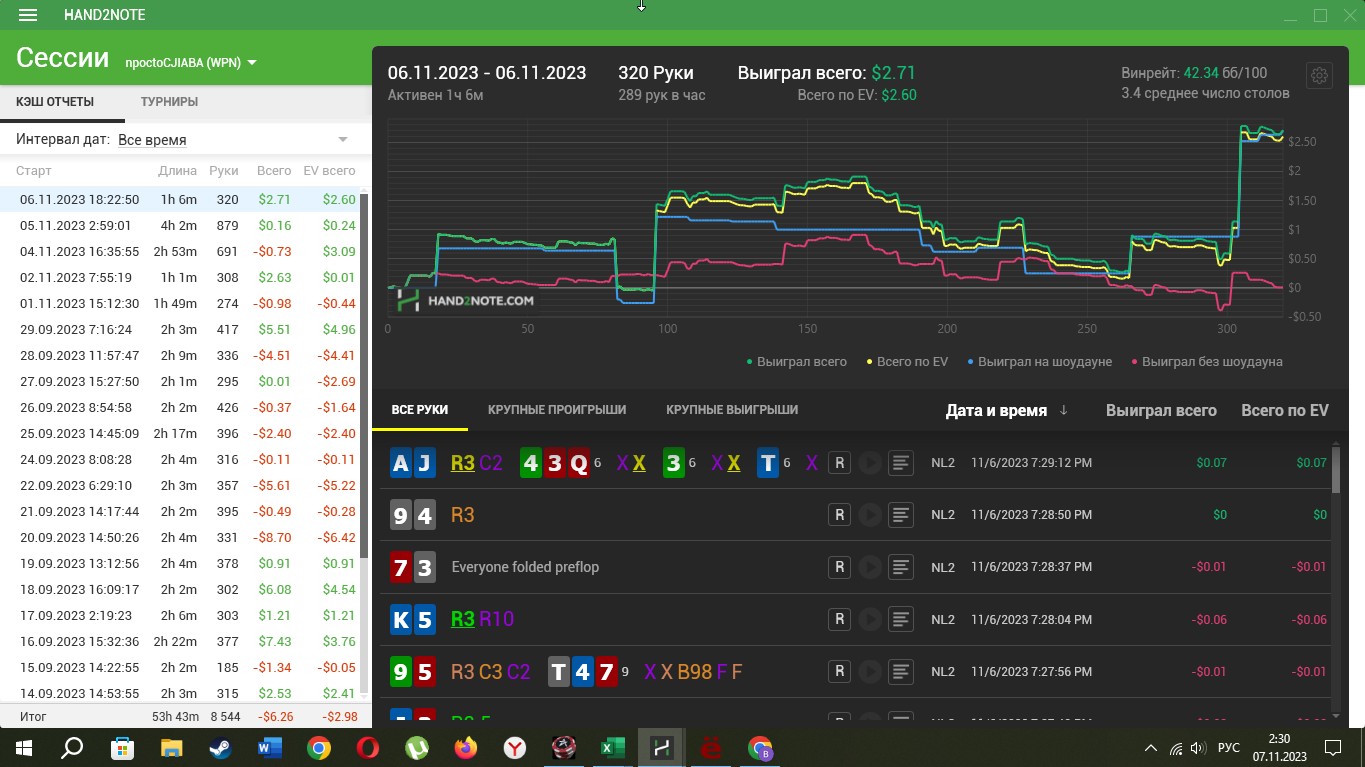This screenshot has height=767, width=1365.
Task: Open Excel from the taskbar
Action: (x=612, y=747)
